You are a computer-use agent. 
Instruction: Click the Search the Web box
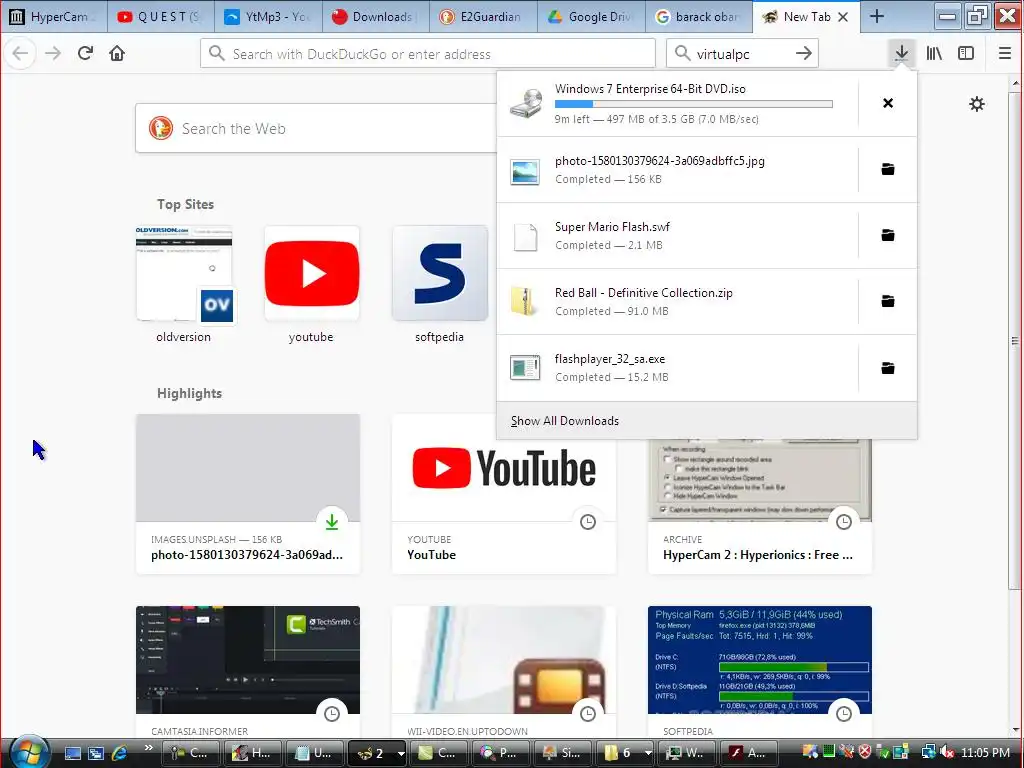317,128
